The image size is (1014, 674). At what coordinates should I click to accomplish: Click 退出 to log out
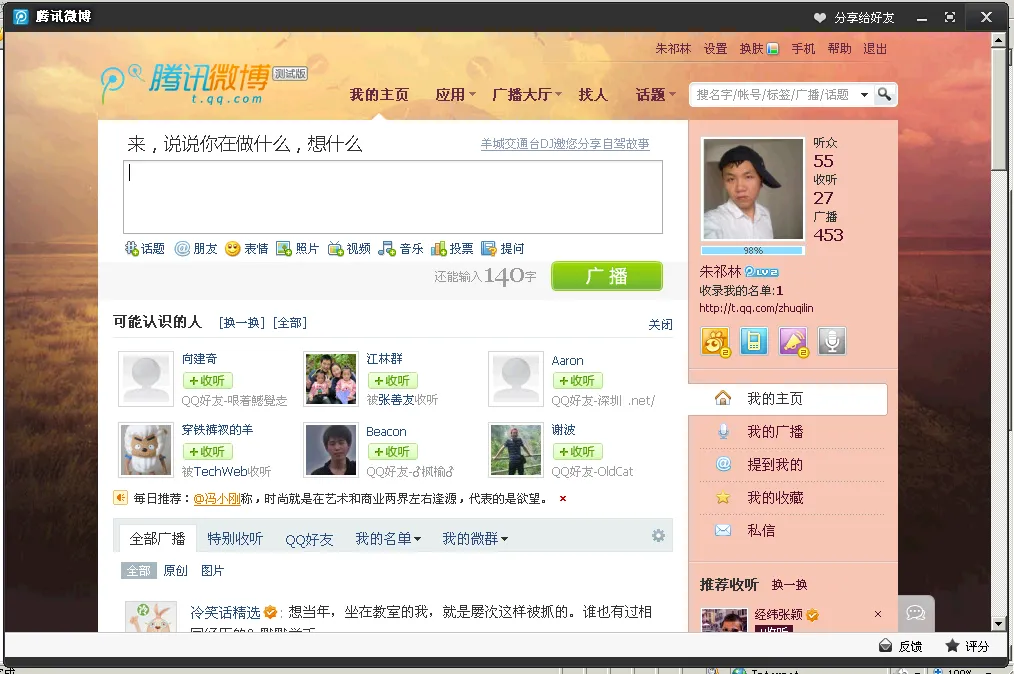tap(874, 49)
